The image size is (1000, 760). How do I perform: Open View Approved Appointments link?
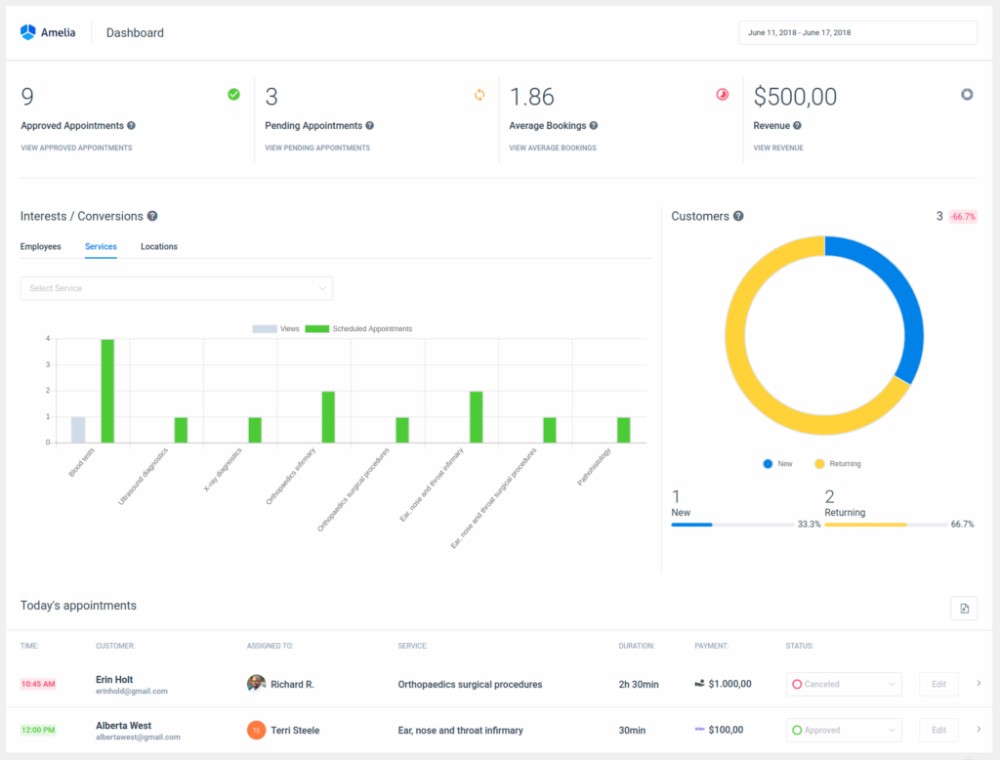point(77,148)
